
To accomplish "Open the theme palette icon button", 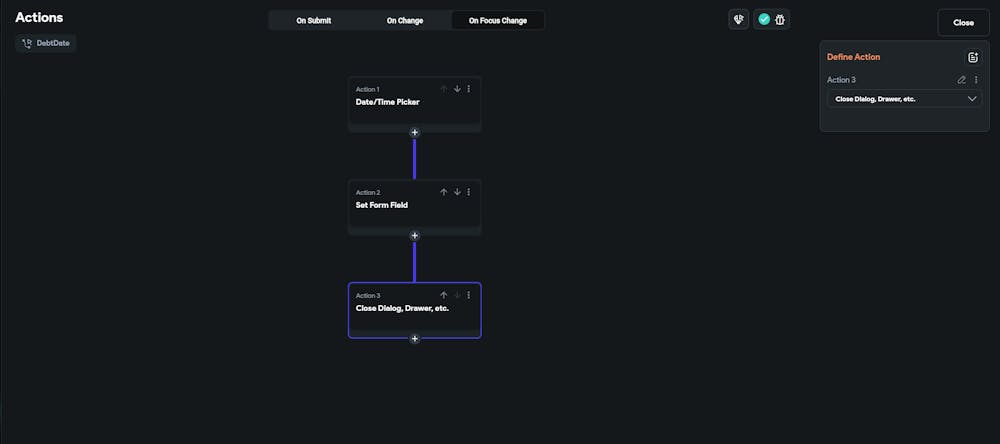I will tap(738, 19).
